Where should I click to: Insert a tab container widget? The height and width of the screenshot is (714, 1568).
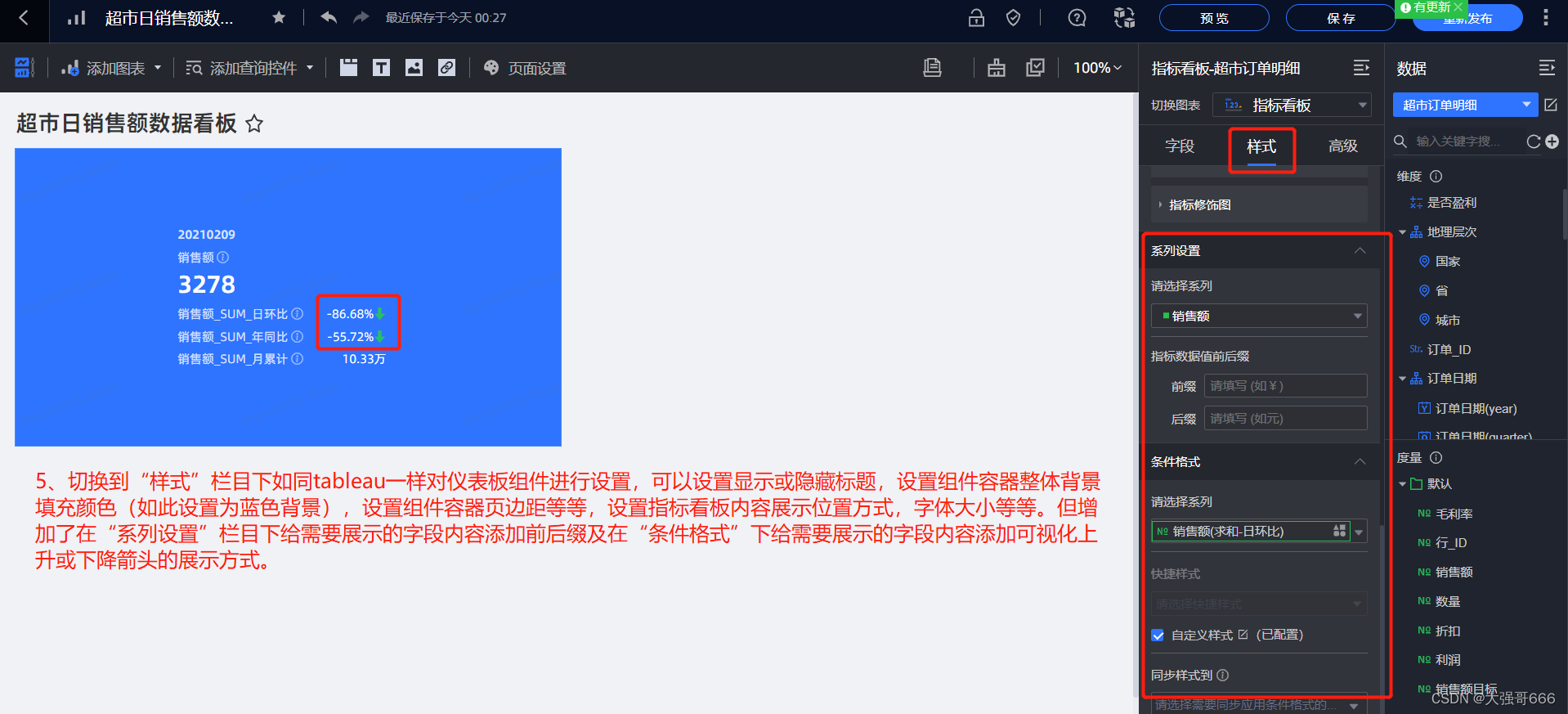coord(348,68)
